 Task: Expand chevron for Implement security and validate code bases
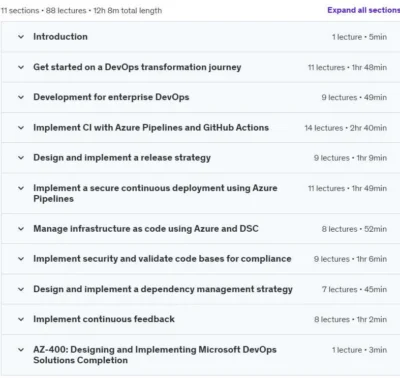[21, 259]
